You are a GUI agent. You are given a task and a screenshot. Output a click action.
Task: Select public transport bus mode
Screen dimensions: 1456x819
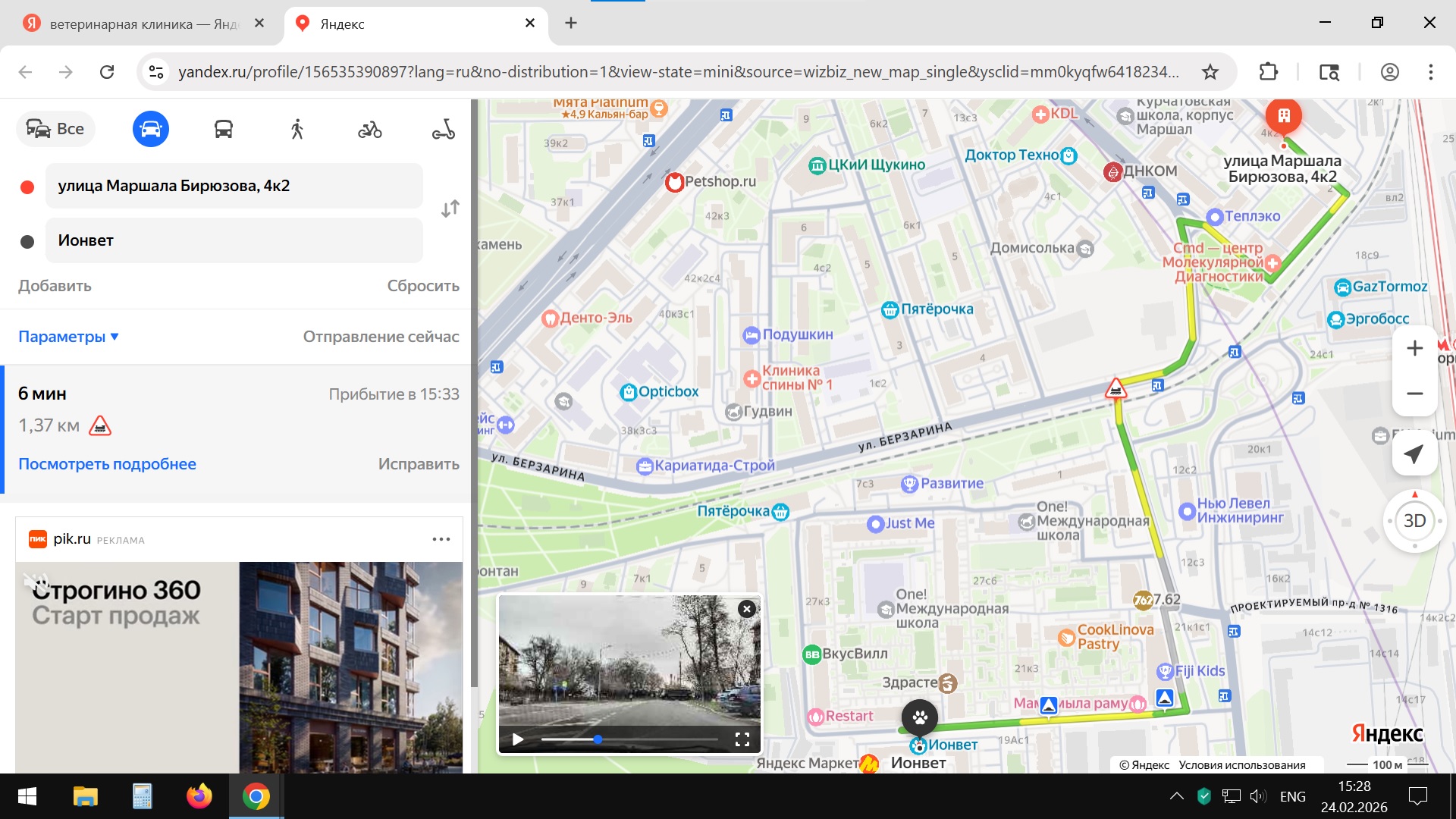click(223, 129)
